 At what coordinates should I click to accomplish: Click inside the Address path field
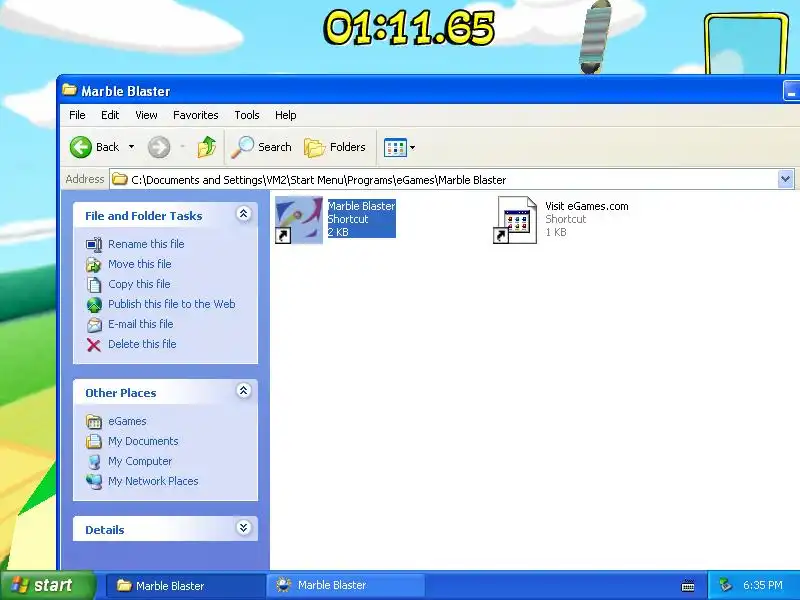(x=444, y=180)
